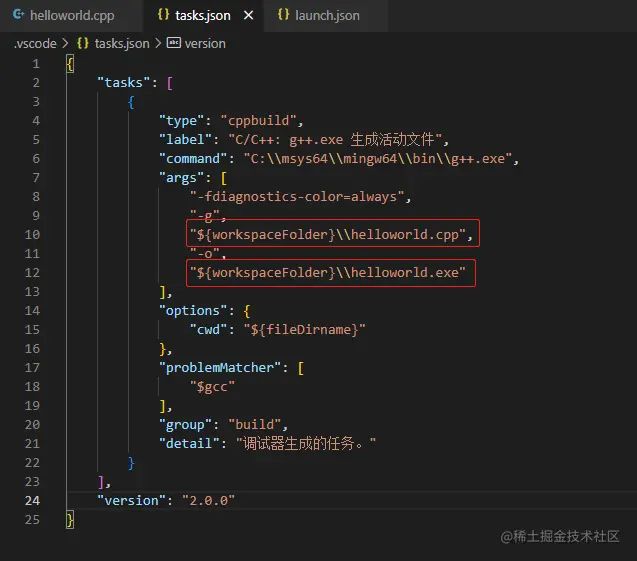Click the "label" key on line 5
Screen dimensions: 637x561
185,139
